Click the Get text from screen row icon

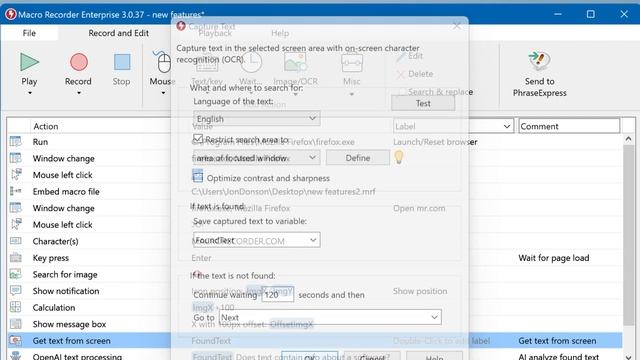pyautogui.click(x=16, y=340)
